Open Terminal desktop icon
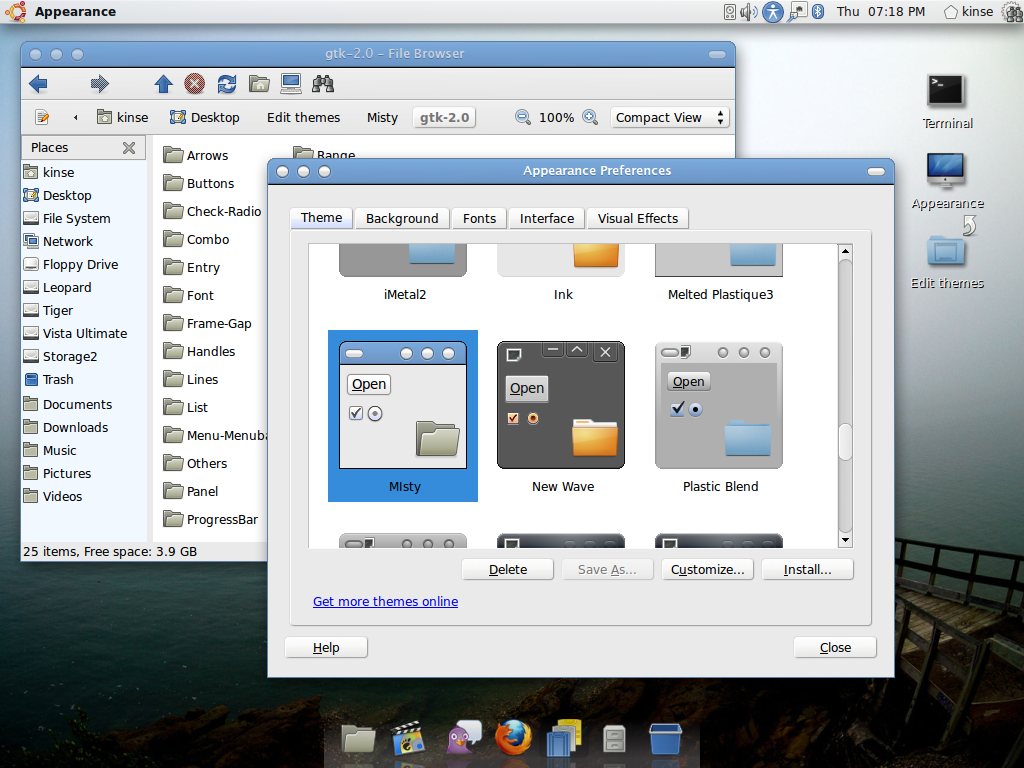Viewport: 1024px width, 768px height. [947, 102]
